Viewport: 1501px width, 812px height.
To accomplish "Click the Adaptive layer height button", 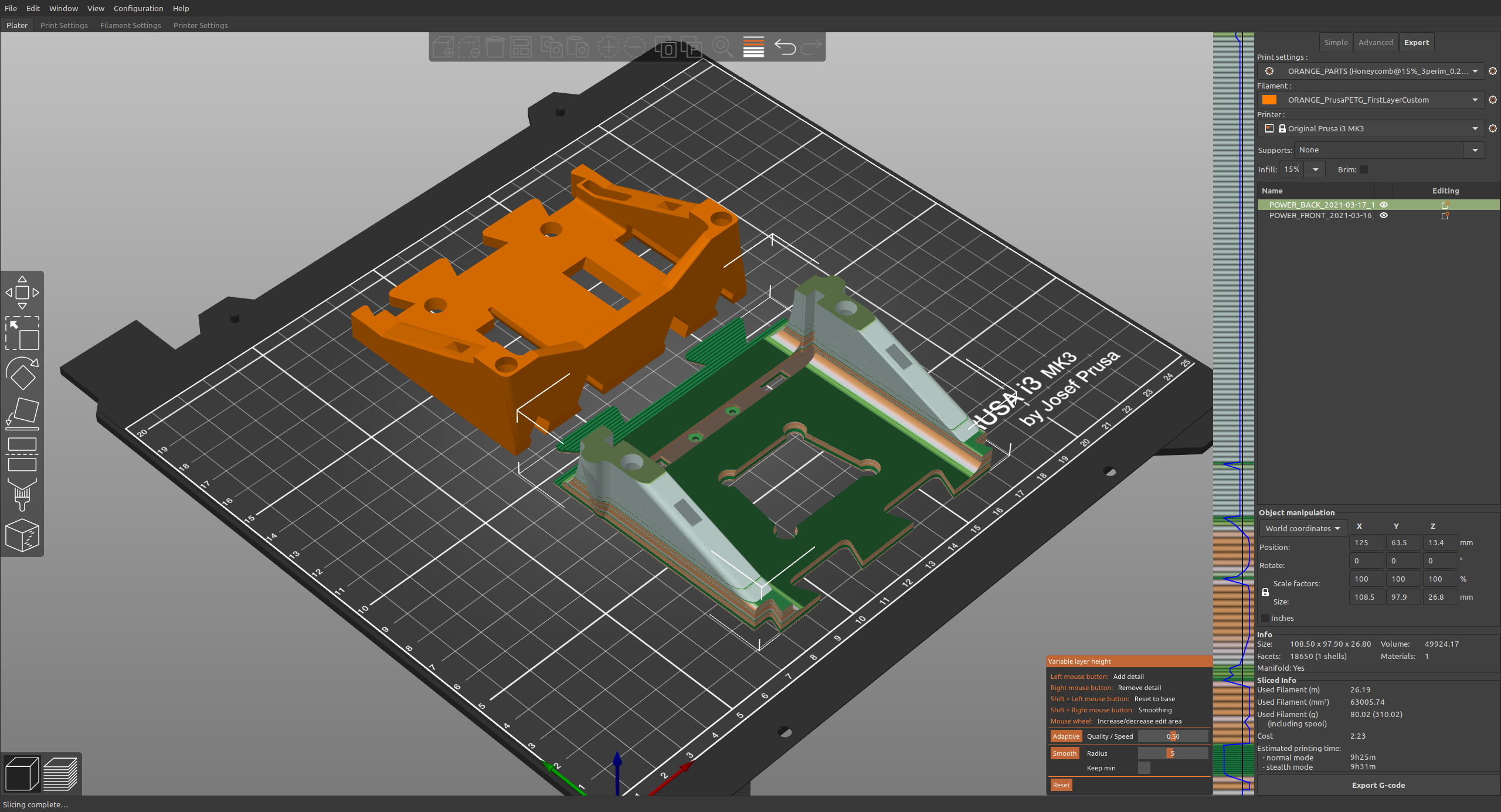I will click(1065, 736).
